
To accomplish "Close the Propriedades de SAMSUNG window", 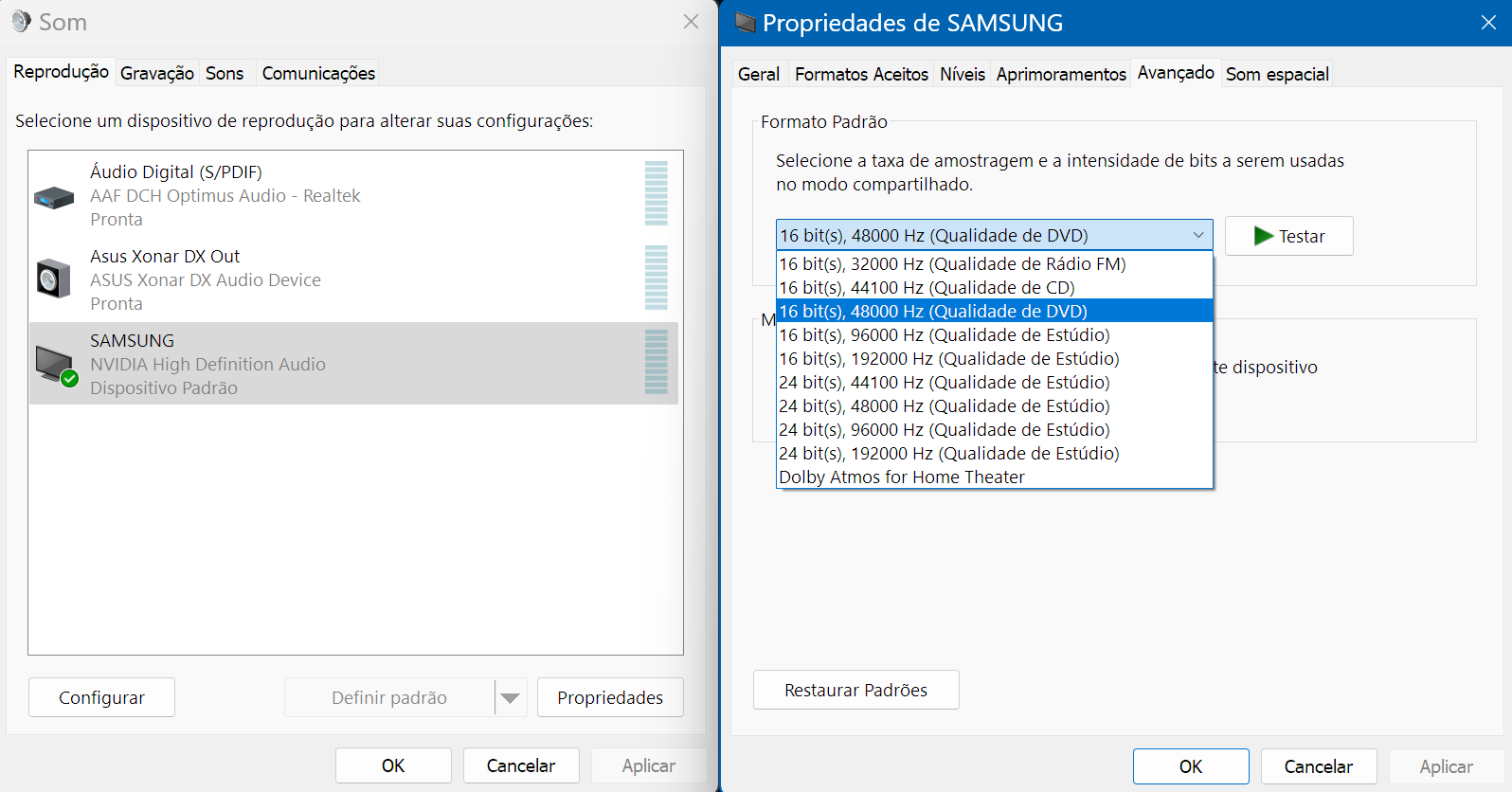I will [1488, 23].
